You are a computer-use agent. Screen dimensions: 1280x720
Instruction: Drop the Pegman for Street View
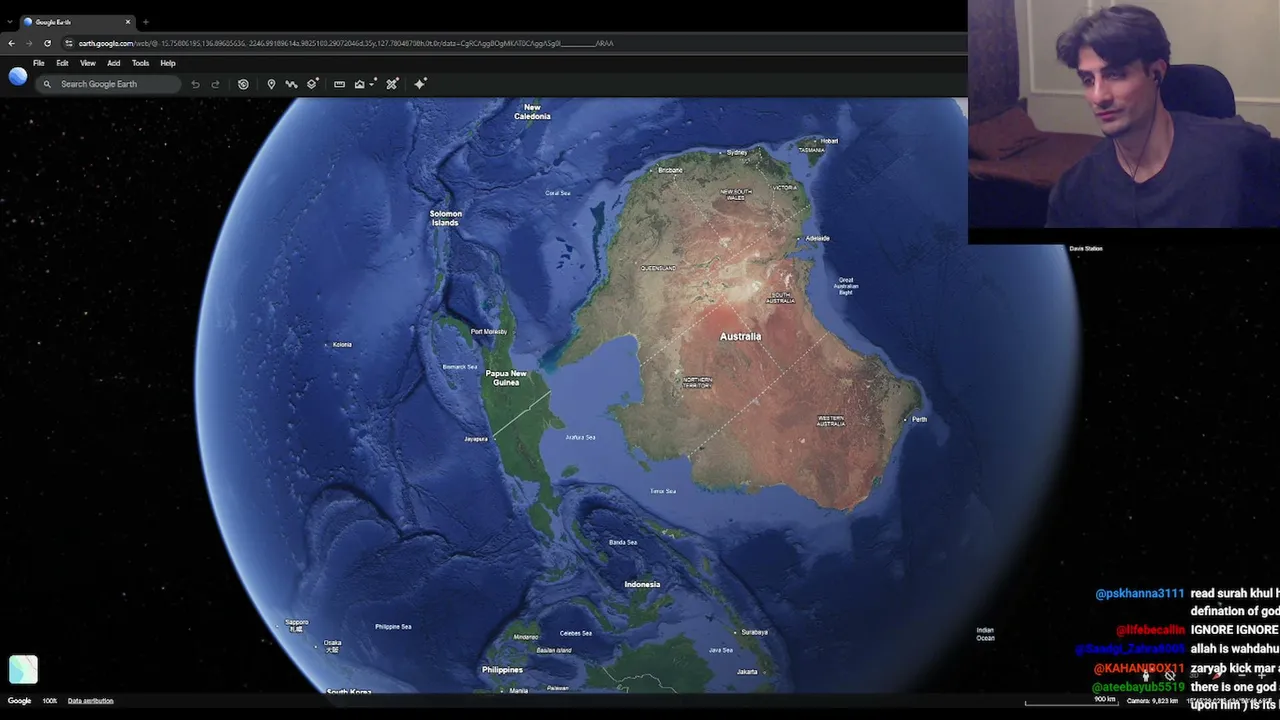(1146, 676)
